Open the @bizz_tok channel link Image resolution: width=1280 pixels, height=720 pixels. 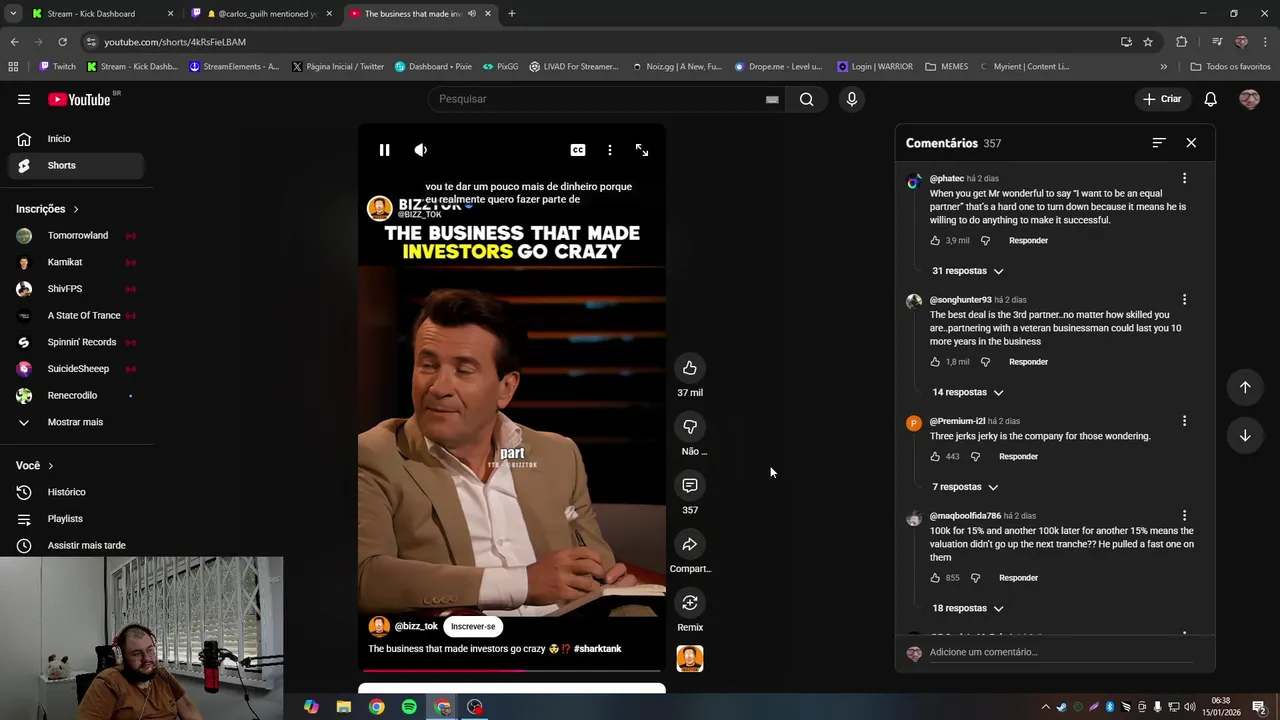[416, 627]
